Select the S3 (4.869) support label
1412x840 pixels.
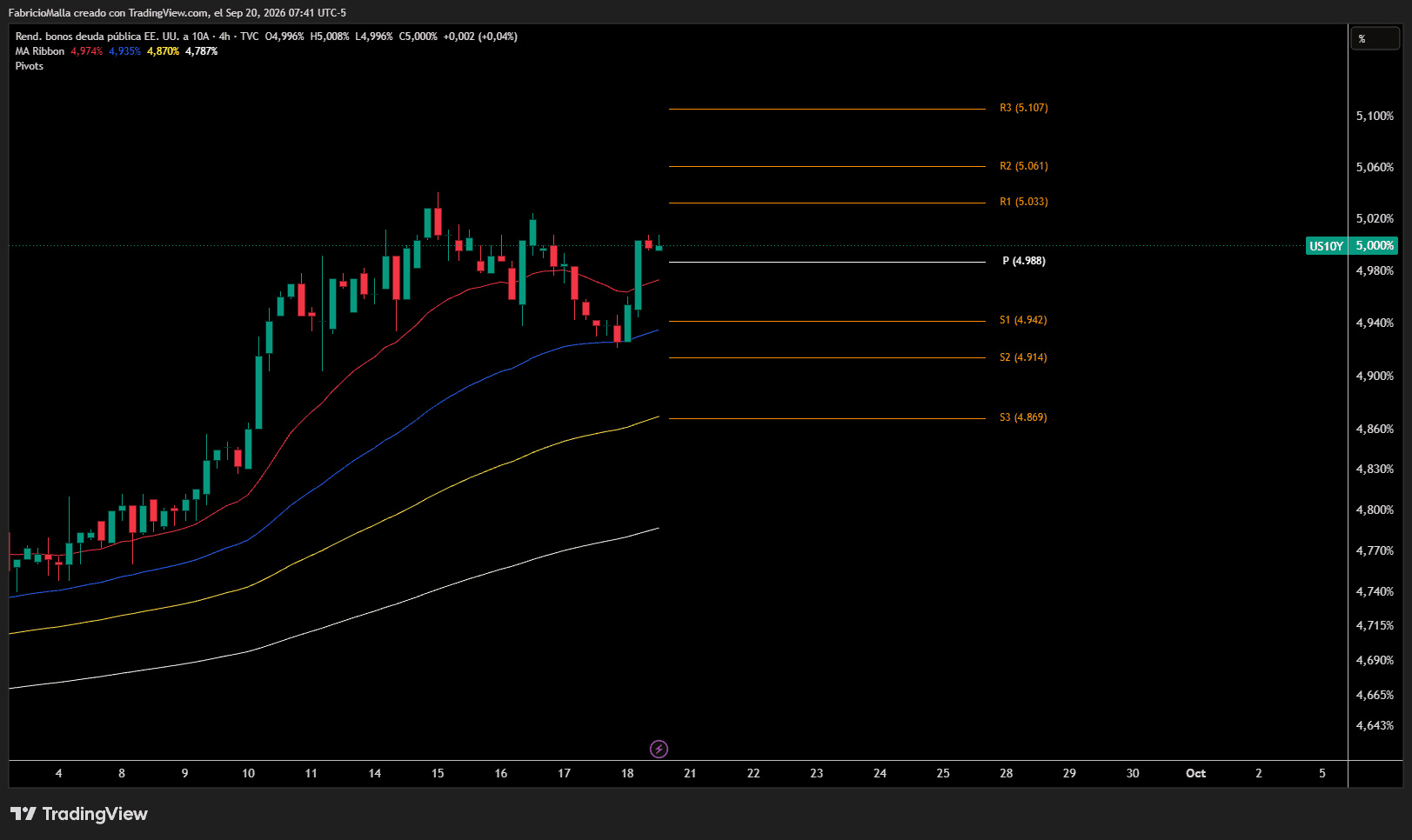(x=1023, y=417)
